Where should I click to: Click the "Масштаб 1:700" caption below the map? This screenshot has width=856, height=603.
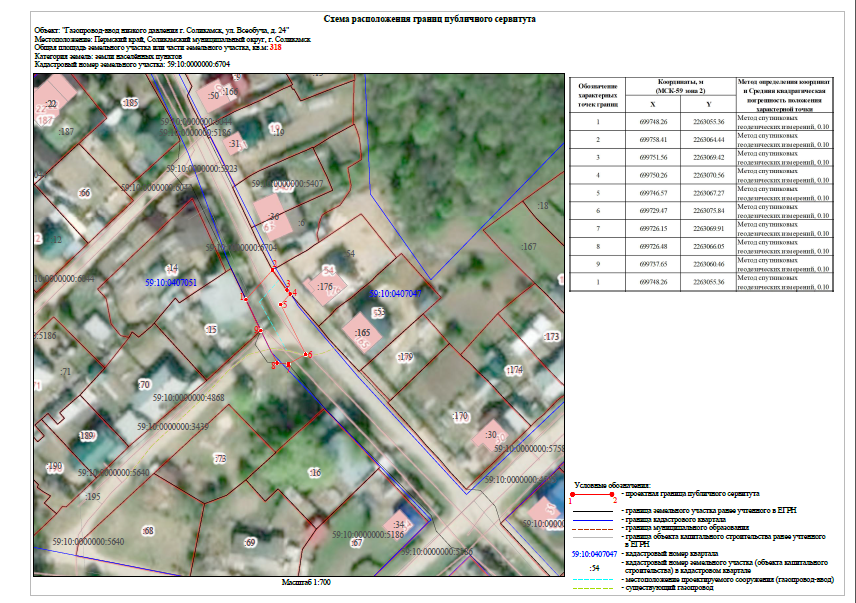[x=306, y=582]
